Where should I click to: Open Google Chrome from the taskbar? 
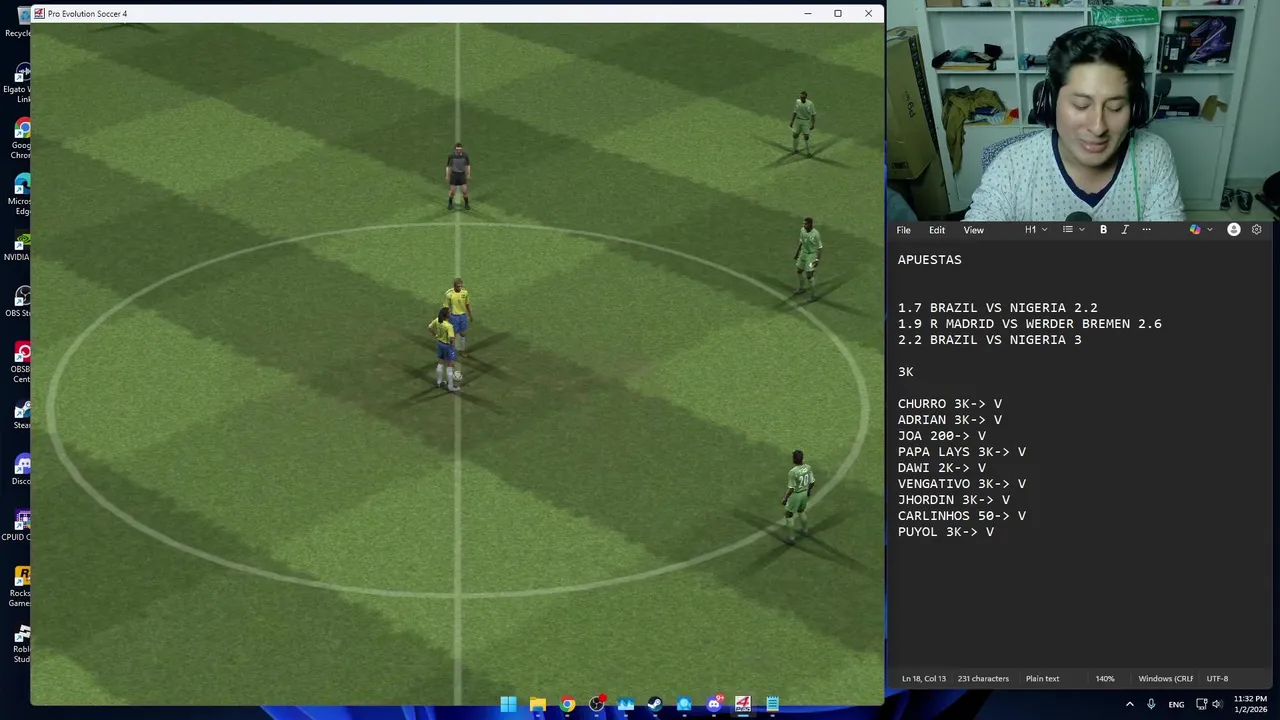[567, 704]
